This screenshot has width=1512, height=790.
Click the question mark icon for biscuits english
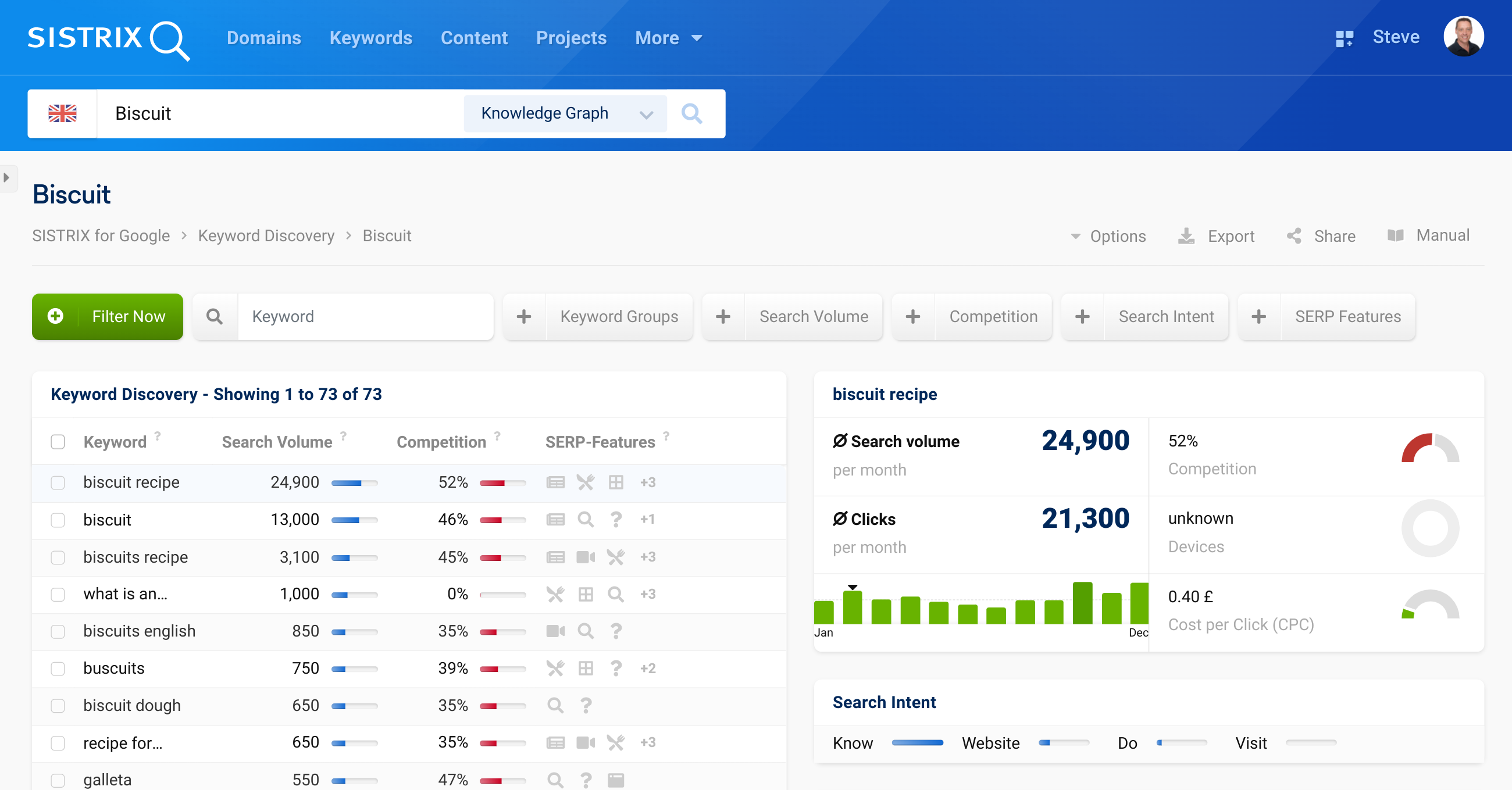pyautogui.click(x=616, y=630)
